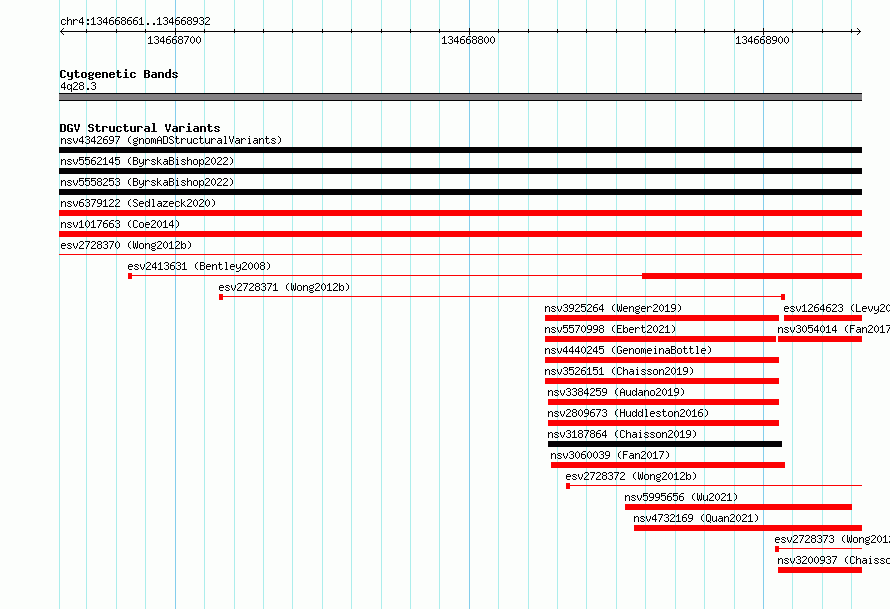The height and width of the screenshot is (609, 890).
Task: Select nsv3384259 Audano2019 label
Action: [616, 392]
